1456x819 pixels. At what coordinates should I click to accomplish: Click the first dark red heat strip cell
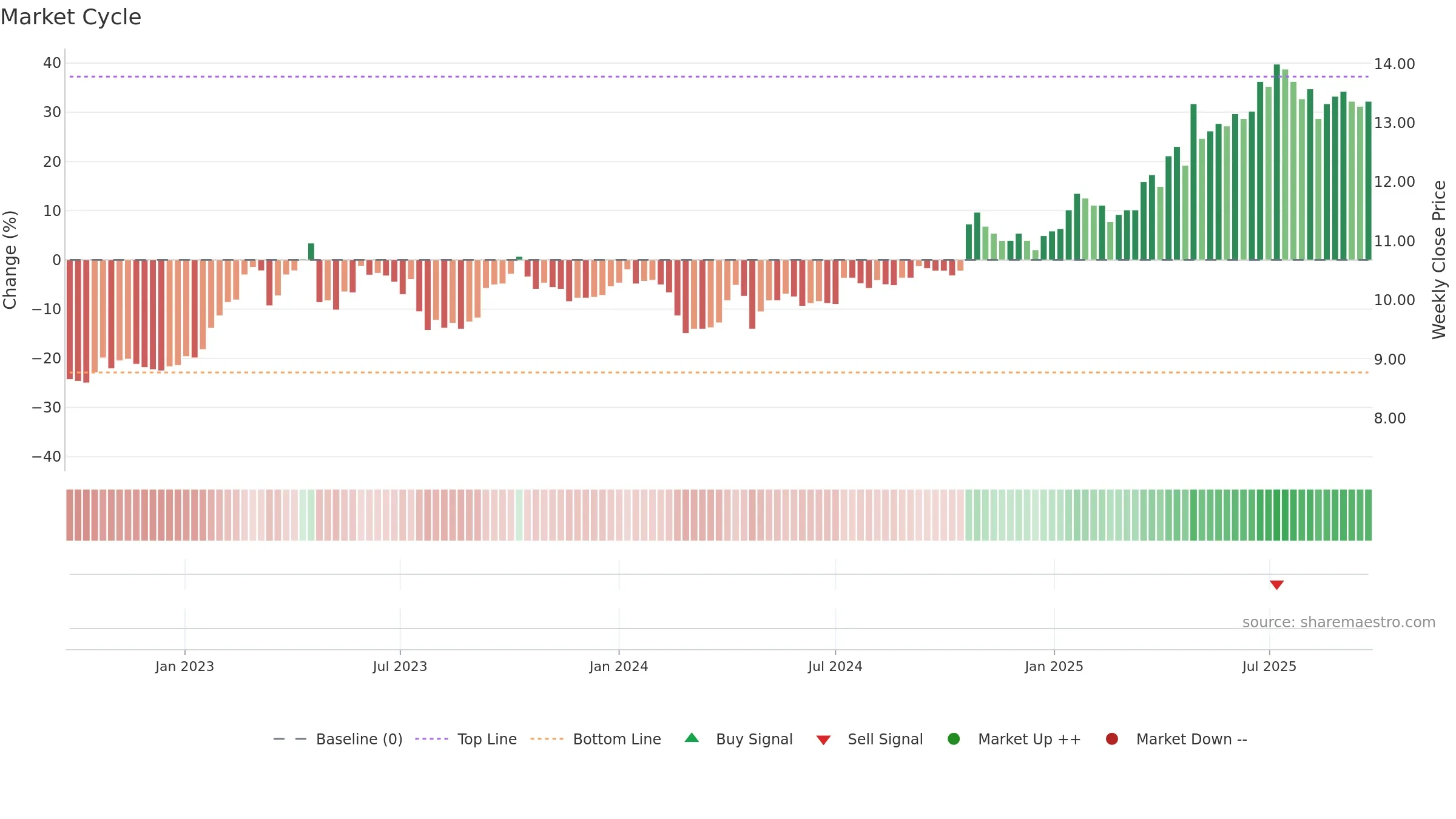point(70,515)
